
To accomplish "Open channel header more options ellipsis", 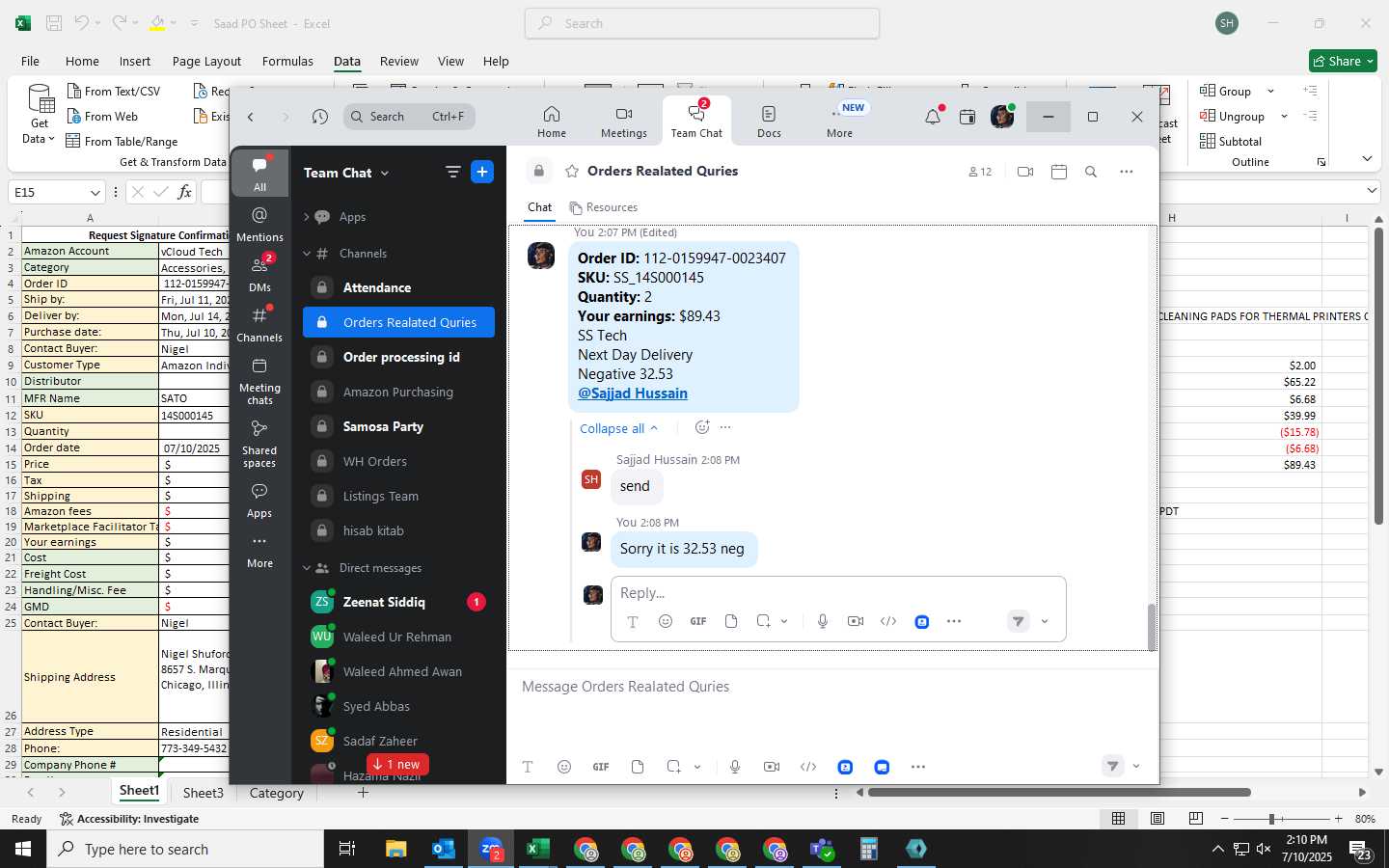I will (x=1126, y=172).
